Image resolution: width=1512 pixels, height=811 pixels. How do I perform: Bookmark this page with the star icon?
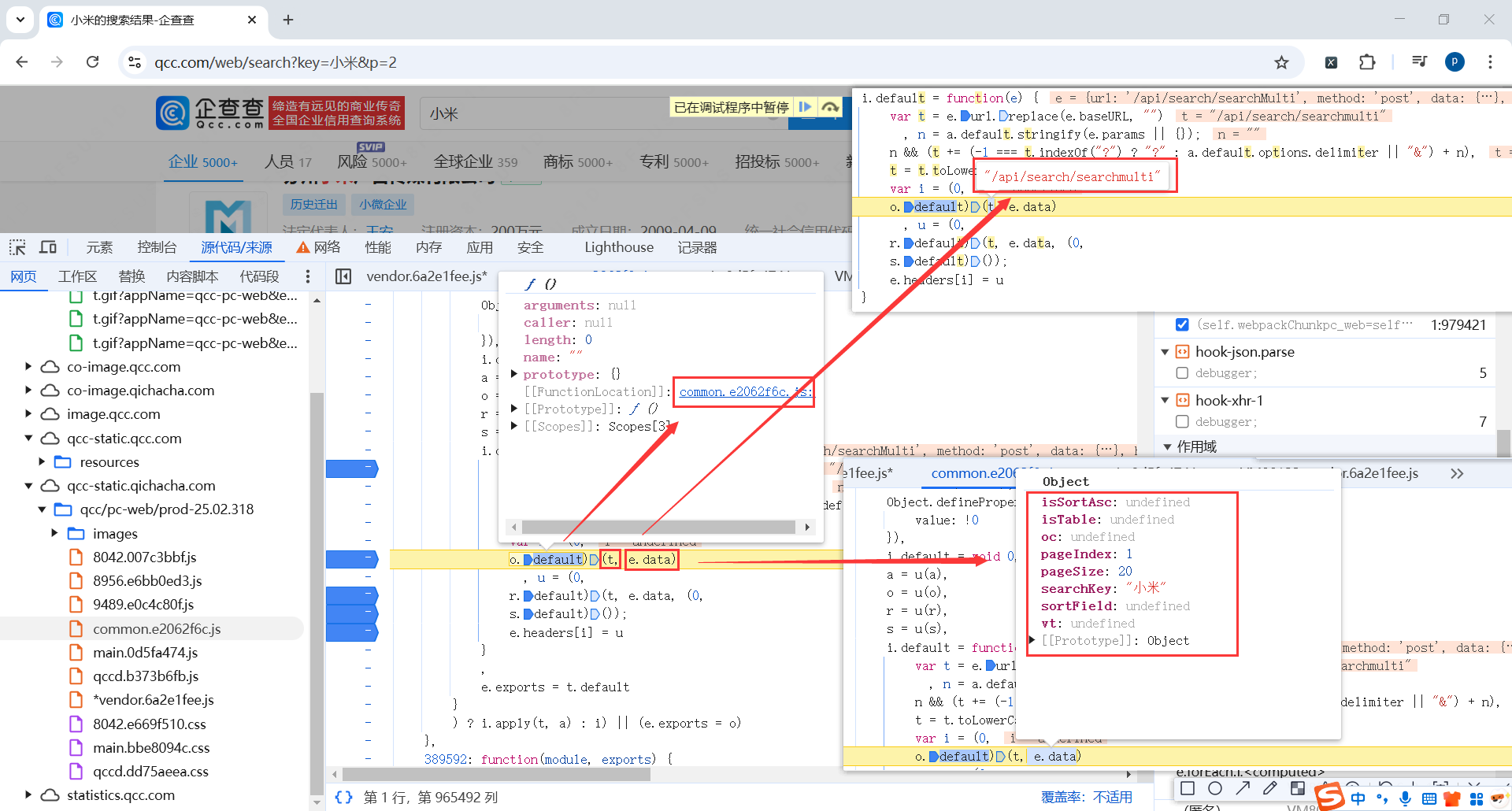1281,62
